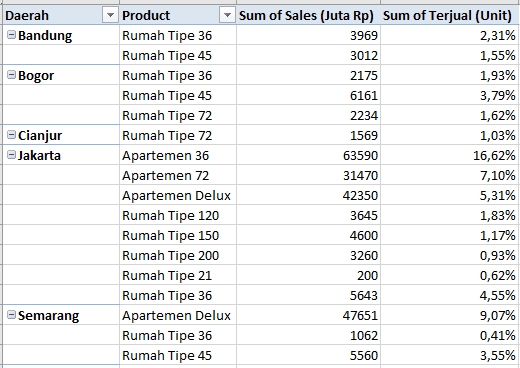The width and height of the screenshot is (520, 368).
Task: Select sales value 3012
Action: (x=308, y=55)
